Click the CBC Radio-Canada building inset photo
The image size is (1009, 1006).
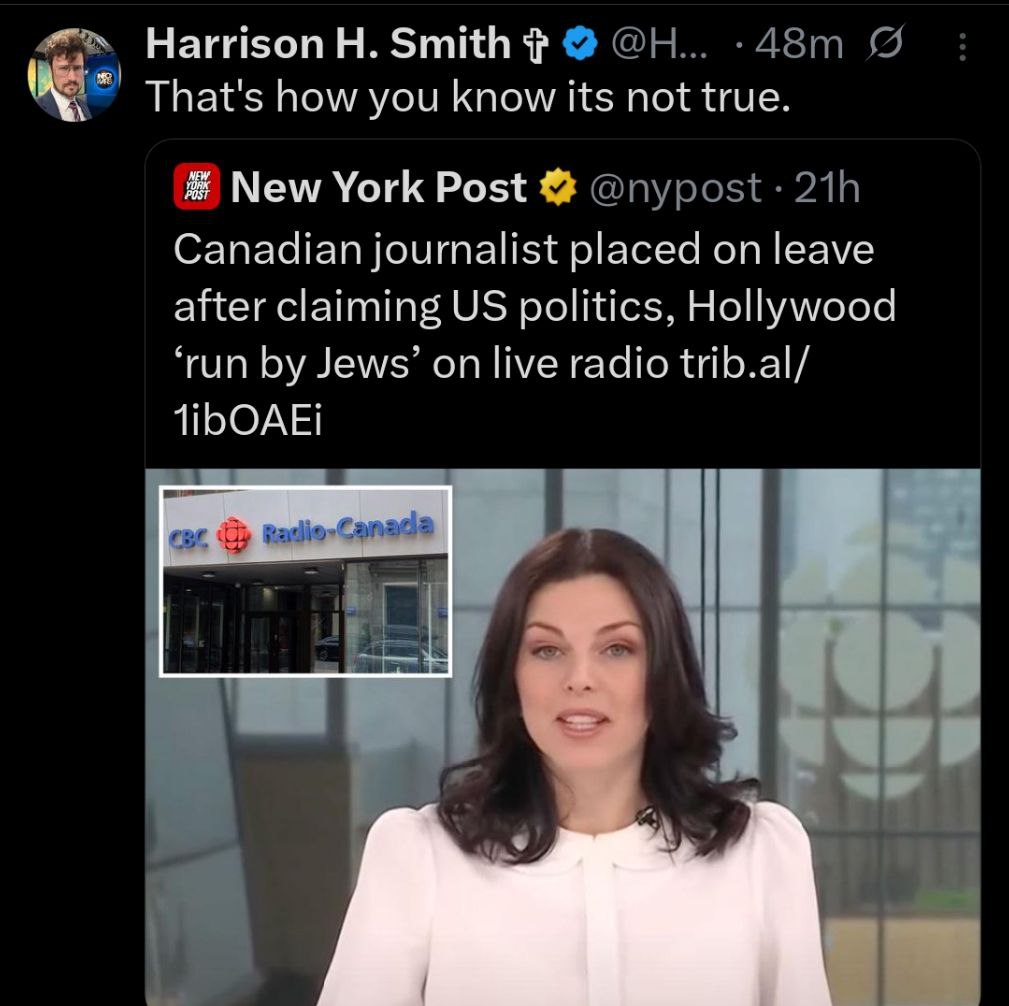pyautogui.click(x=306, y=581)
